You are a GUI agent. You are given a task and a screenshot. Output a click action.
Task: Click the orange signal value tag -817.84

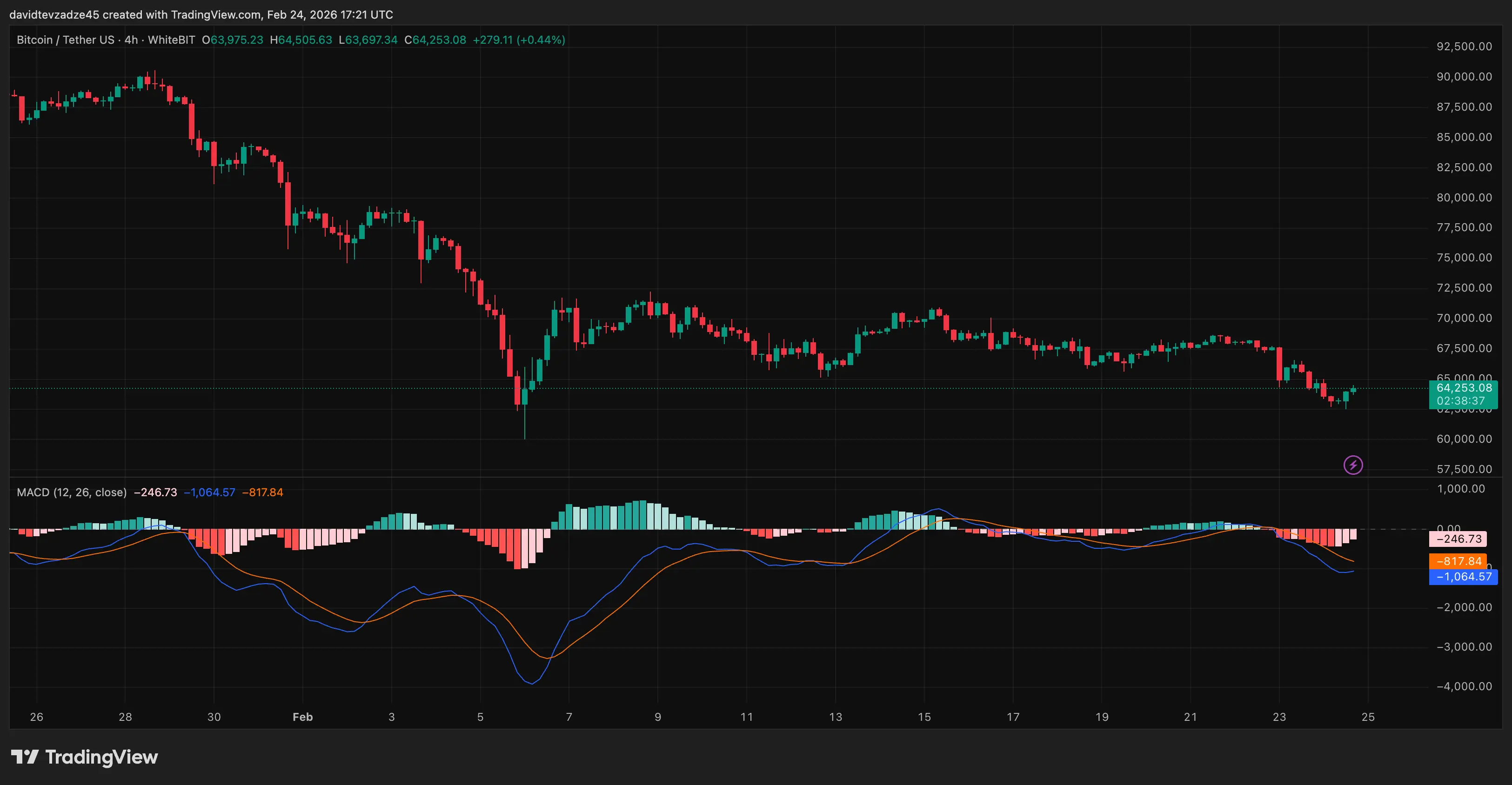[1458, 561]
